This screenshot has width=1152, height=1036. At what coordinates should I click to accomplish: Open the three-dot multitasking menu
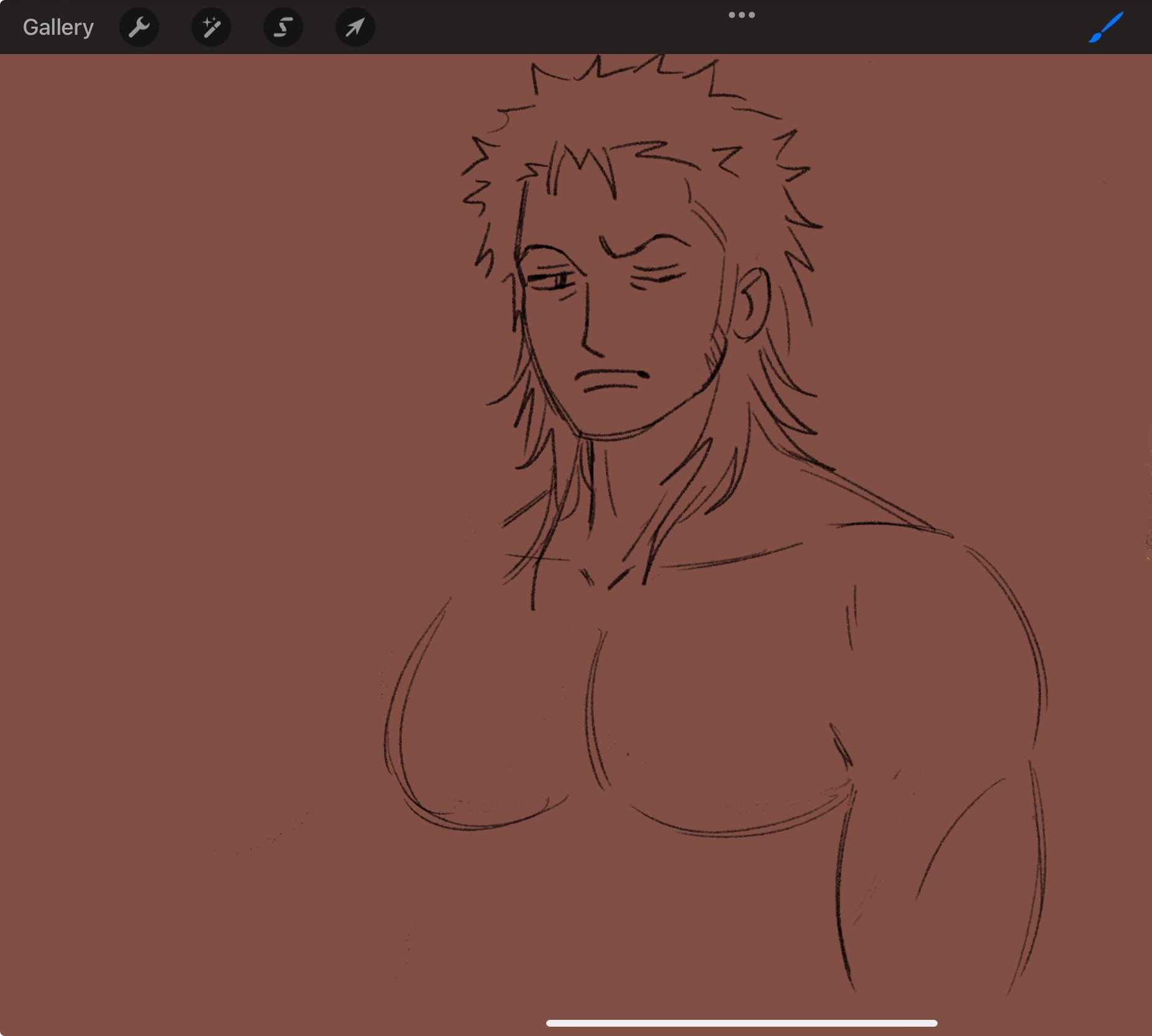click(x=741, y=15)
